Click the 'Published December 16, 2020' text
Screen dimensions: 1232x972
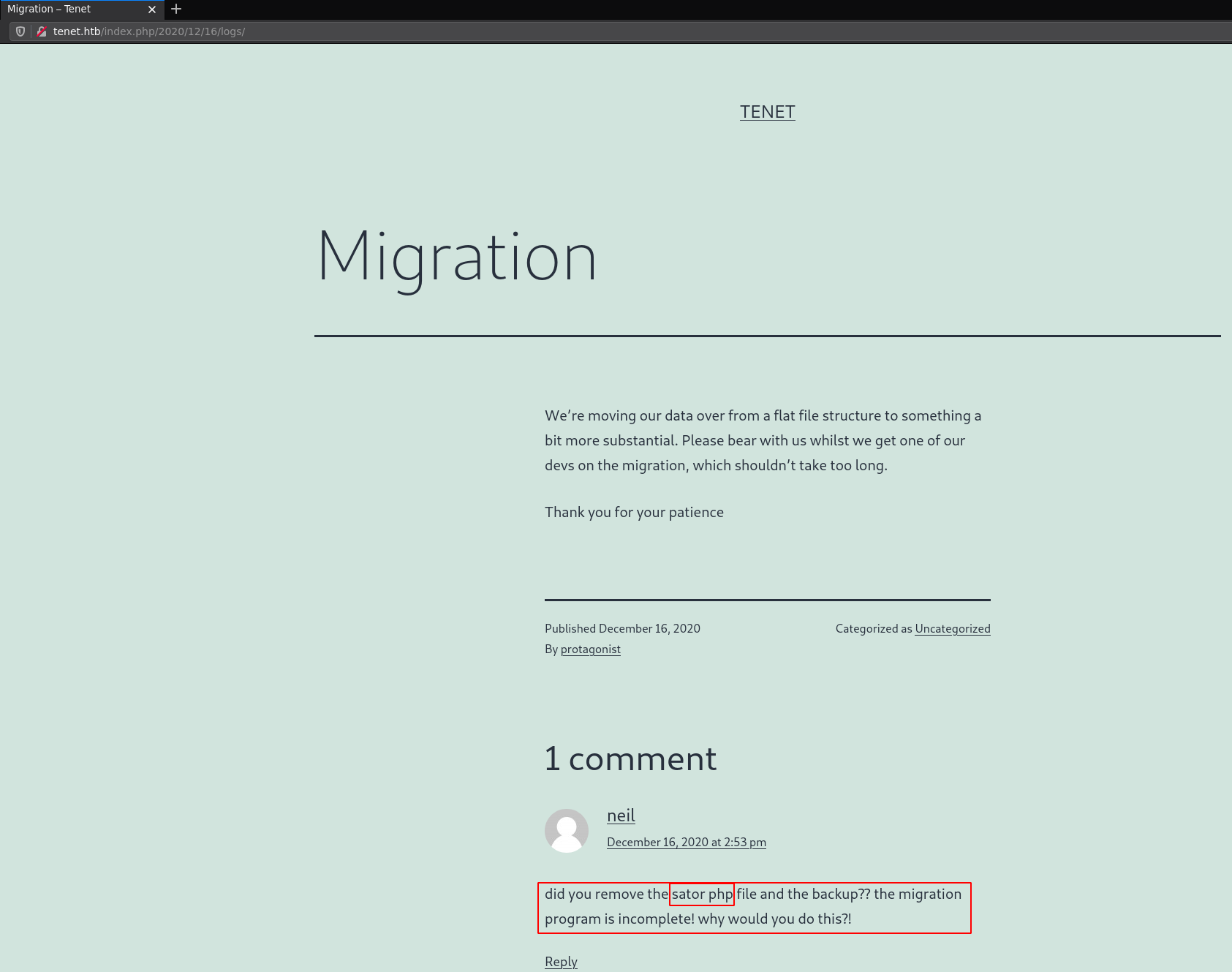(x=622, y=629)
